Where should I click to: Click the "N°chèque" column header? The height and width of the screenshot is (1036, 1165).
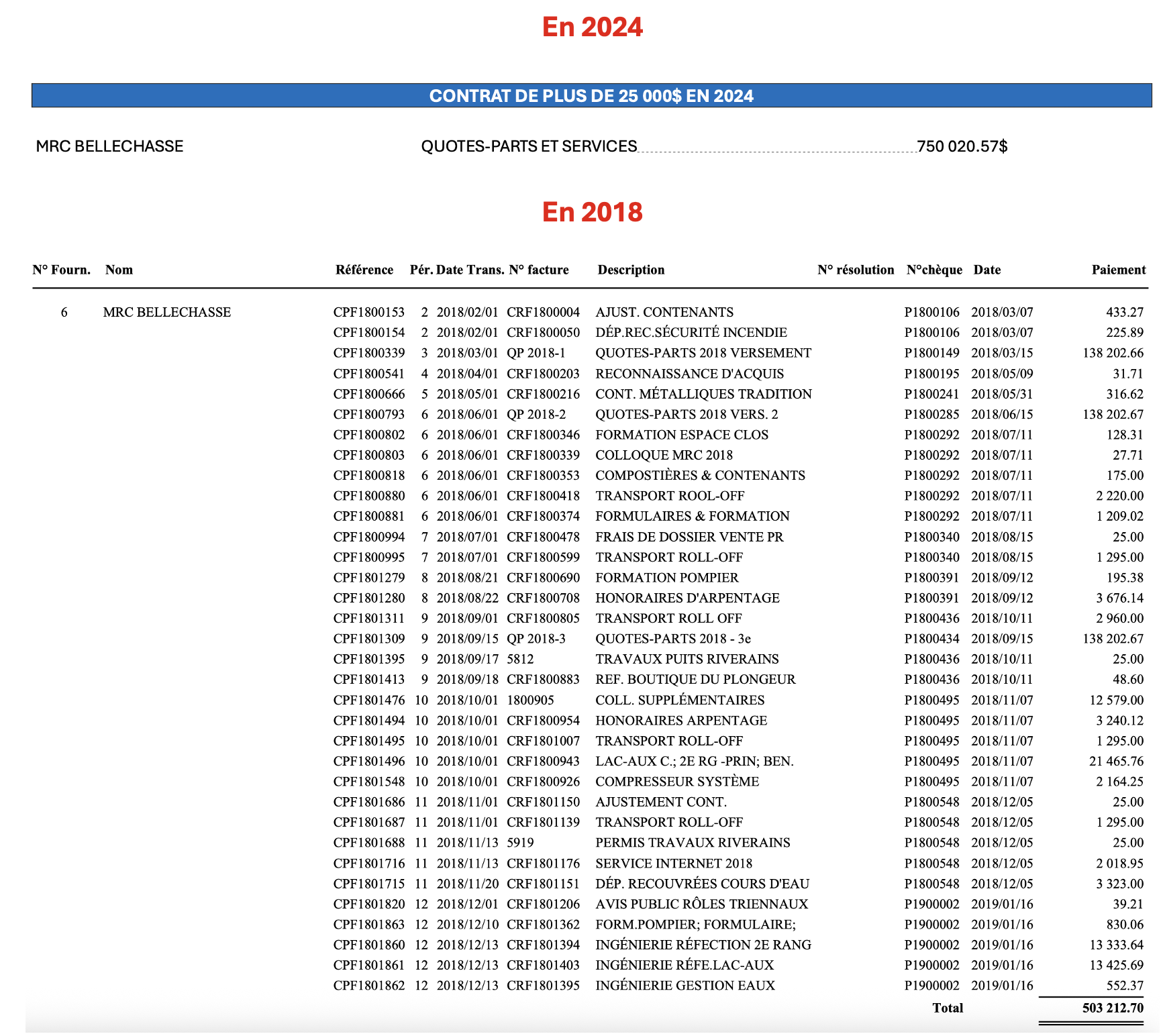click(x=934, y=270)
